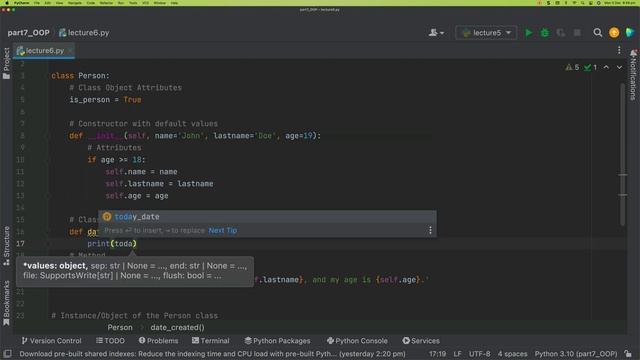Click date_created() in the code breadcrumb

[x=177, y=327]
